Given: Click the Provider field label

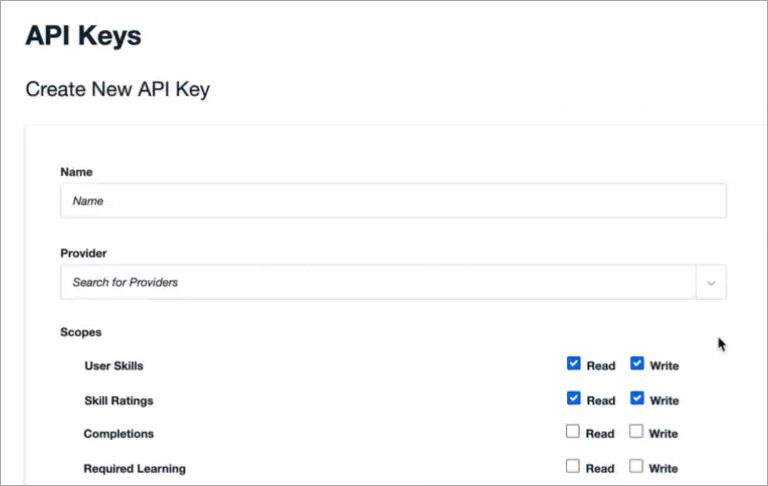Looking at the screenshot, I should point(83,254).
